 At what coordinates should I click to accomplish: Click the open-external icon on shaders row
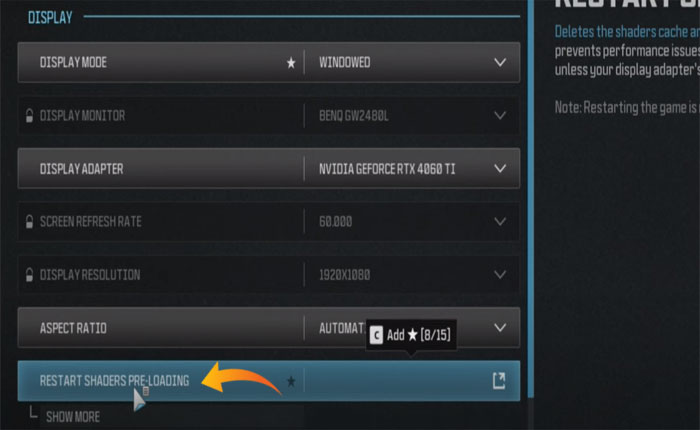(499, 381)
